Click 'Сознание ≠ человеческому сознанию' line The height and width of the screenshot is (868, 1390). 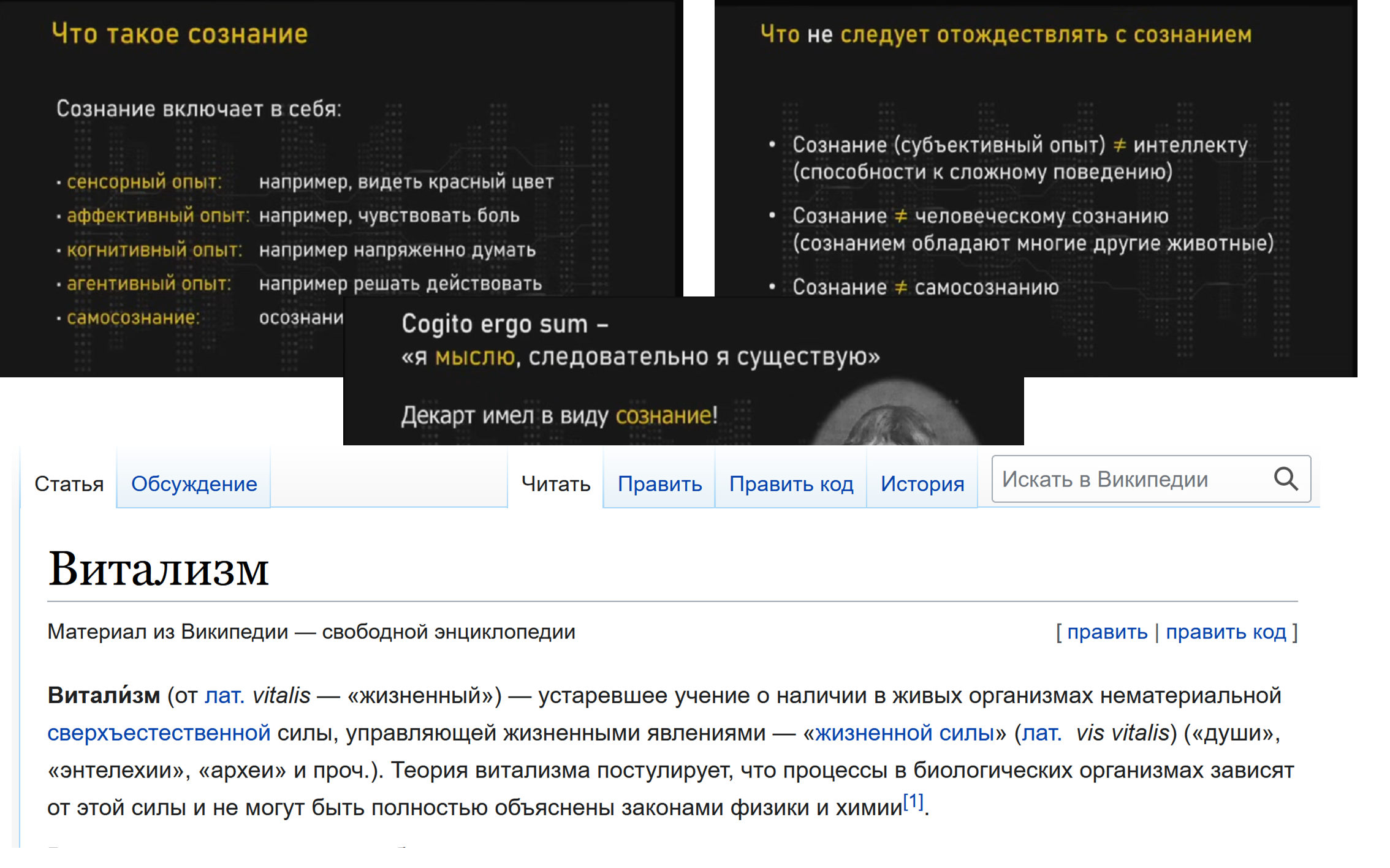click(x=980, y=216)
